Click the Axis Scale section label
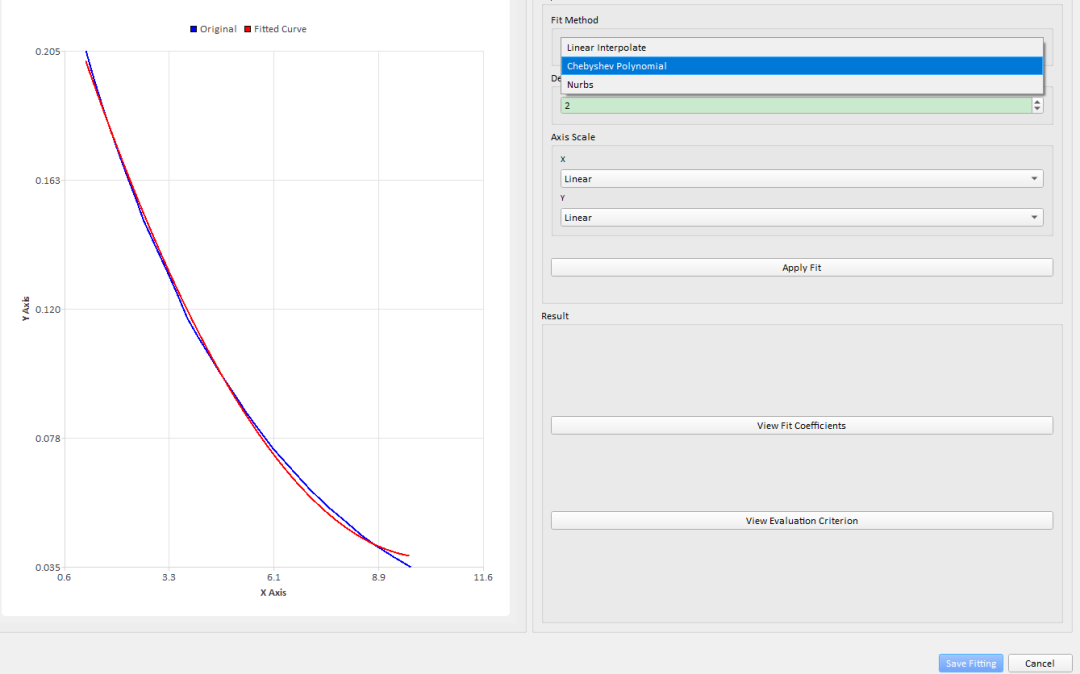Image resolution: width=1080 pixels, height=674 pixels. (573, 137)
